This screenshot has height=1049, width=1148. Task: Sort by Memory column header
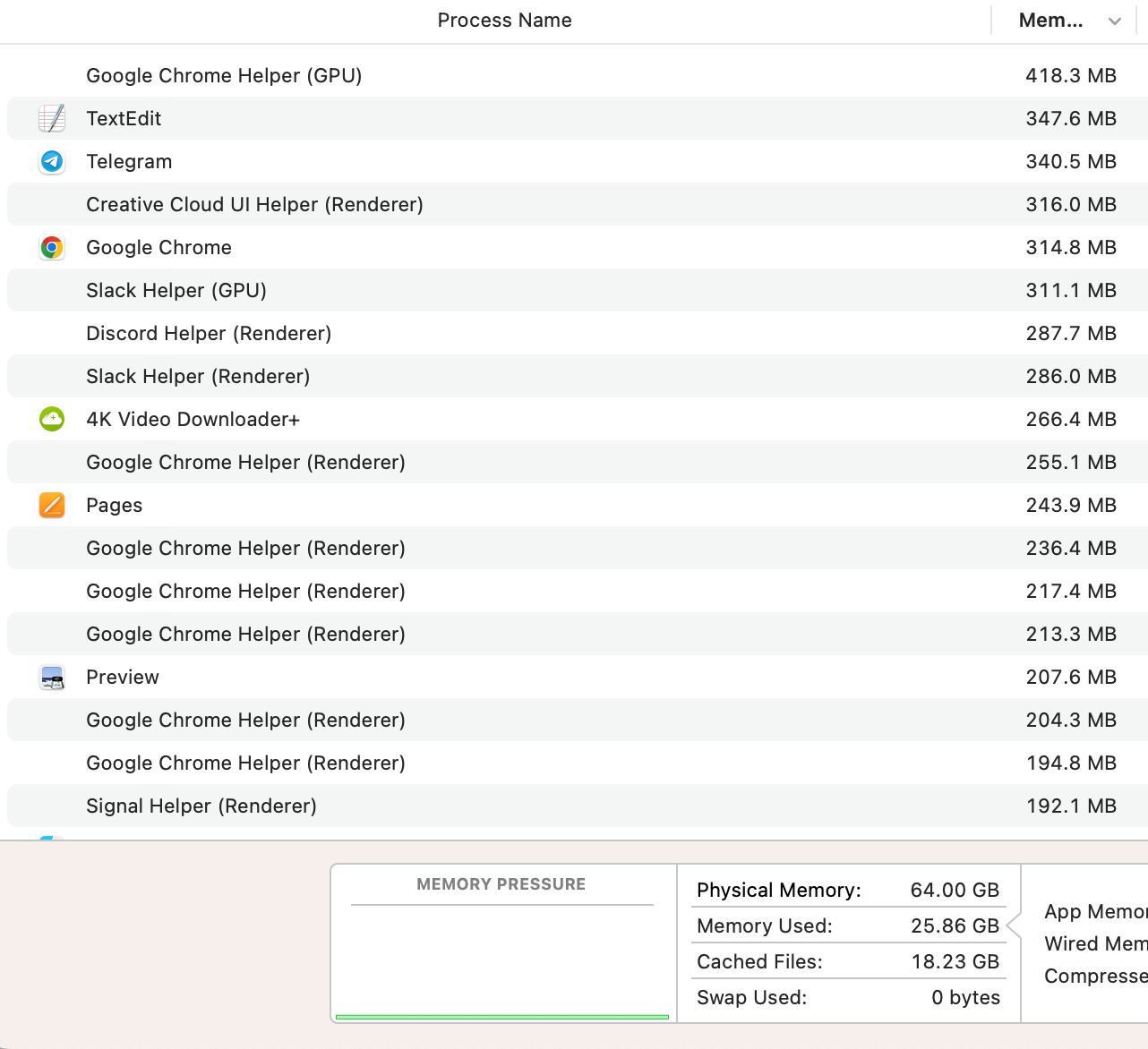tap(1051, 21)
